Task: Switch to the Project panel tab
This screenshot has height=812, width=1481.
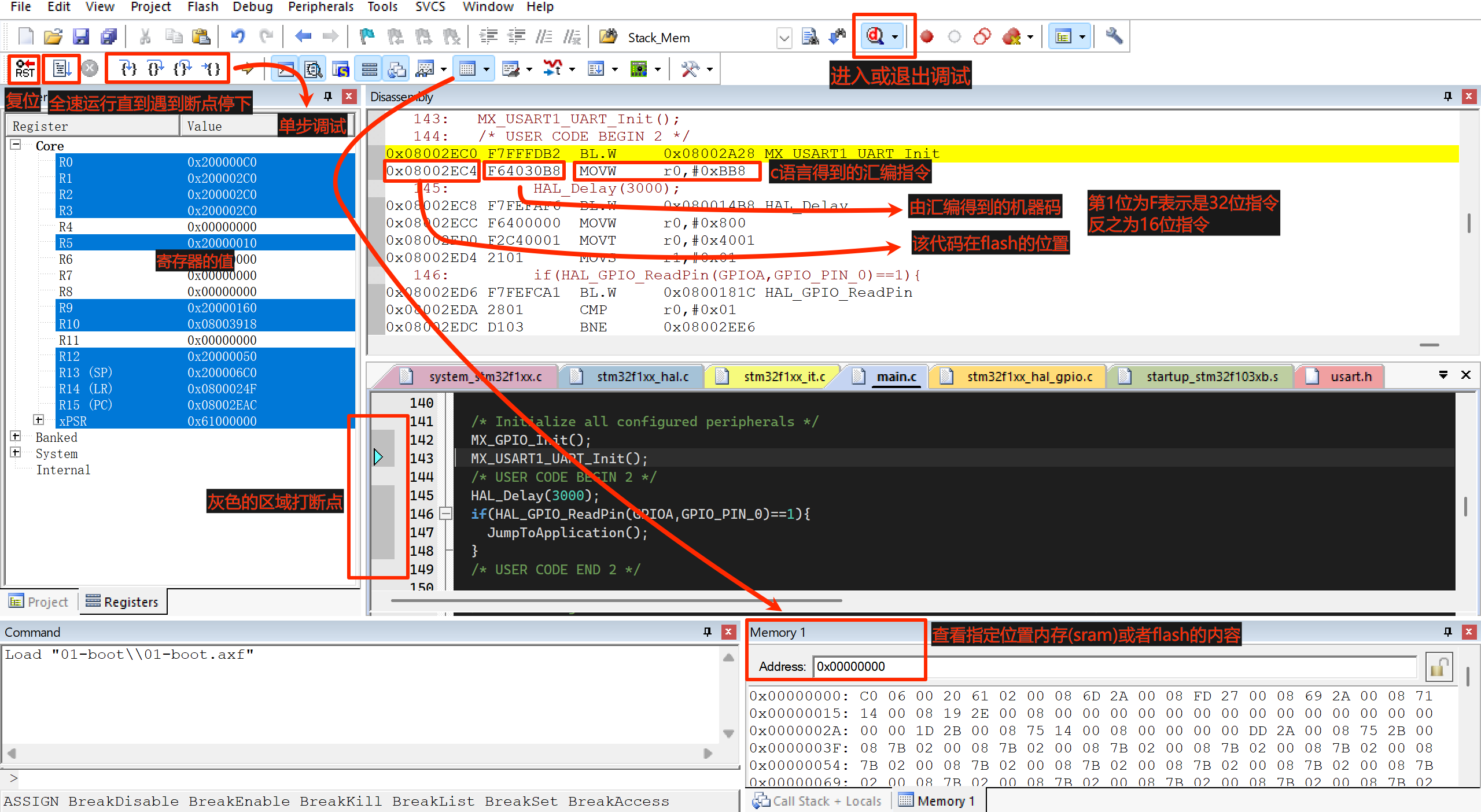Action: click(39, 601)
